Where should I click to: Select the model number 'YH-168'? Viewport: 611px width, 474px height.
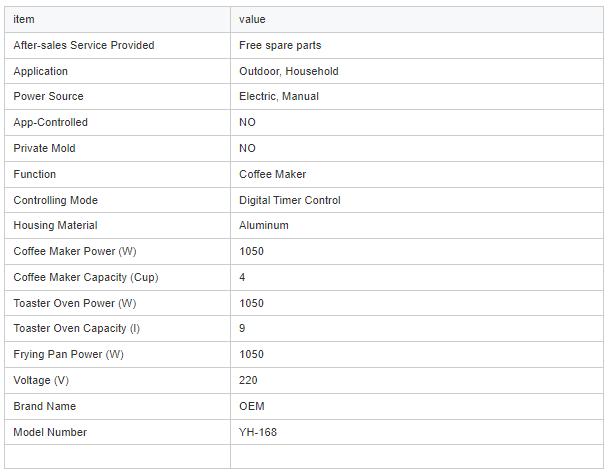[258, 432]
